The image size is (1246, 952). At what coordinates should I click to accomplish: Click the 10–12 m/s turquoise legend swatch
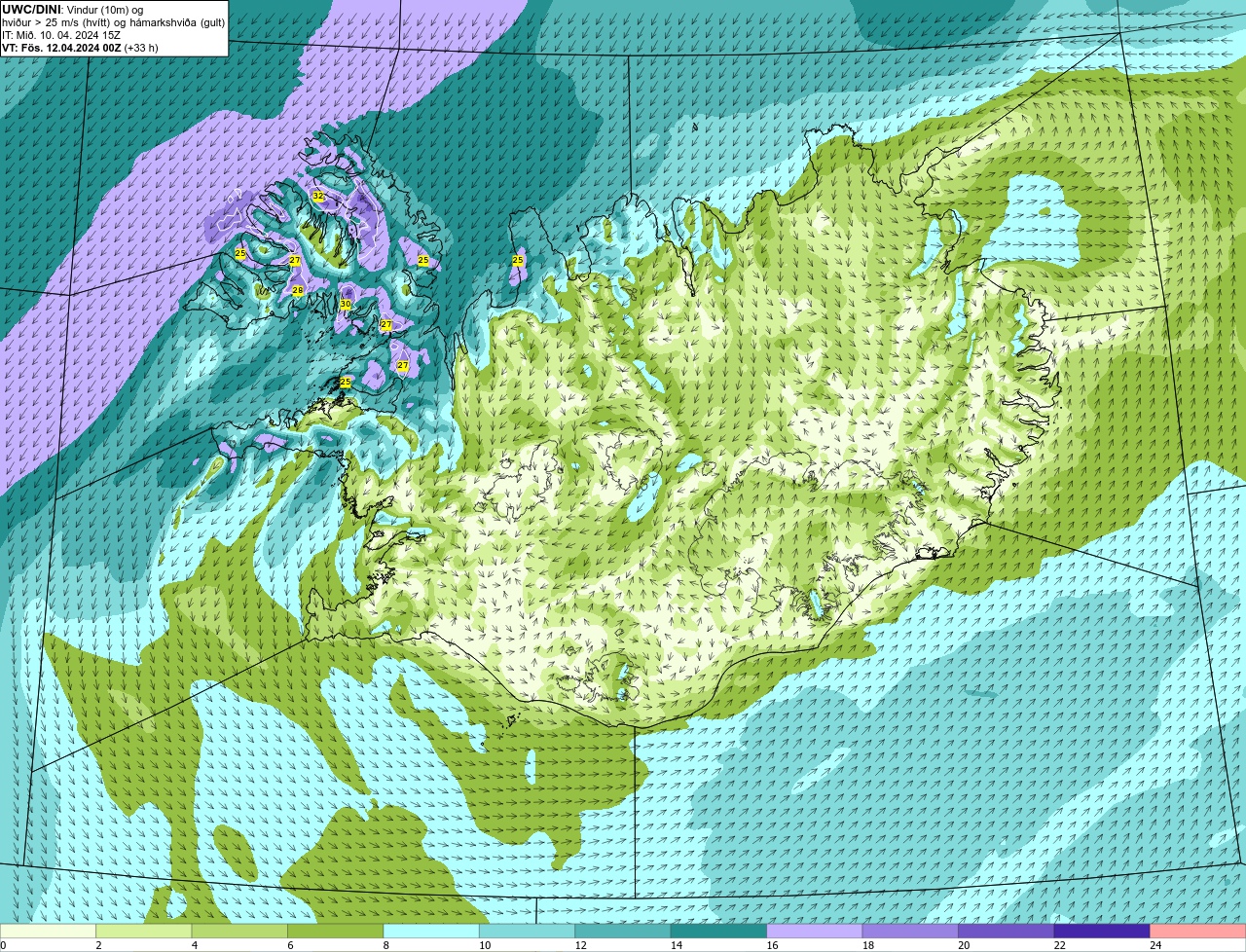click(x=528, y=932)
